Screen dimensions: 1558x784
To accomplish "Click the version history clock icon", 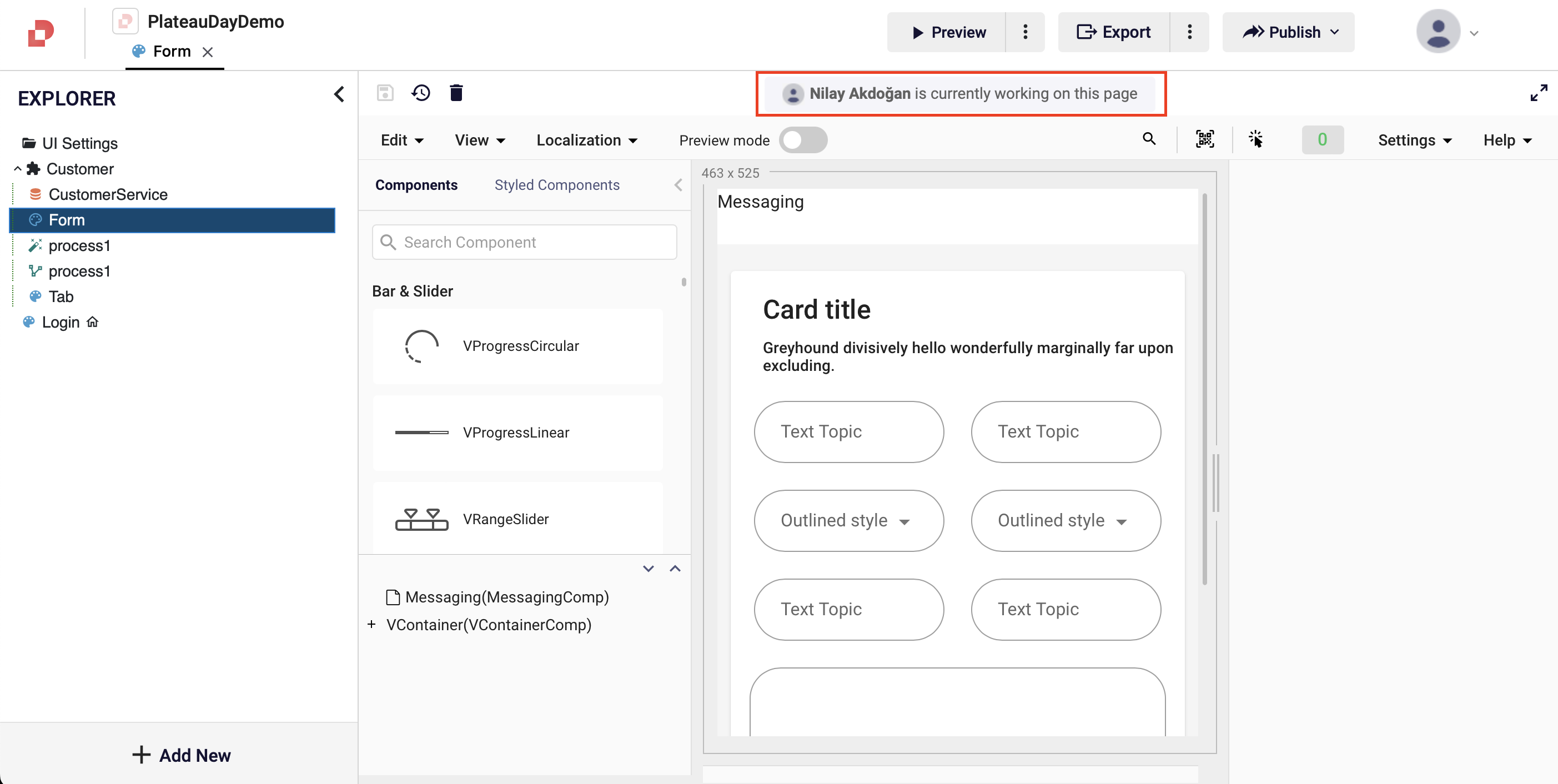I will (x=421, y=93).
